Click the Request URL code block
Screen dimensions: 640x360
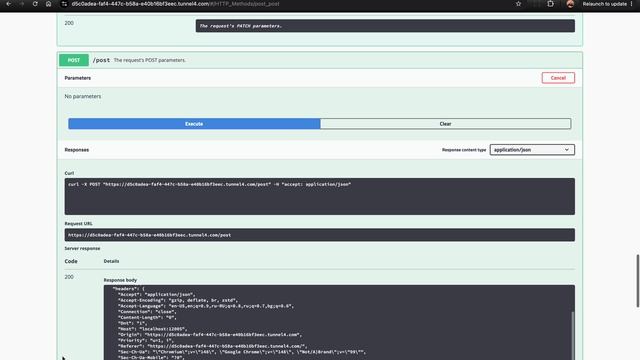[320, 235]
